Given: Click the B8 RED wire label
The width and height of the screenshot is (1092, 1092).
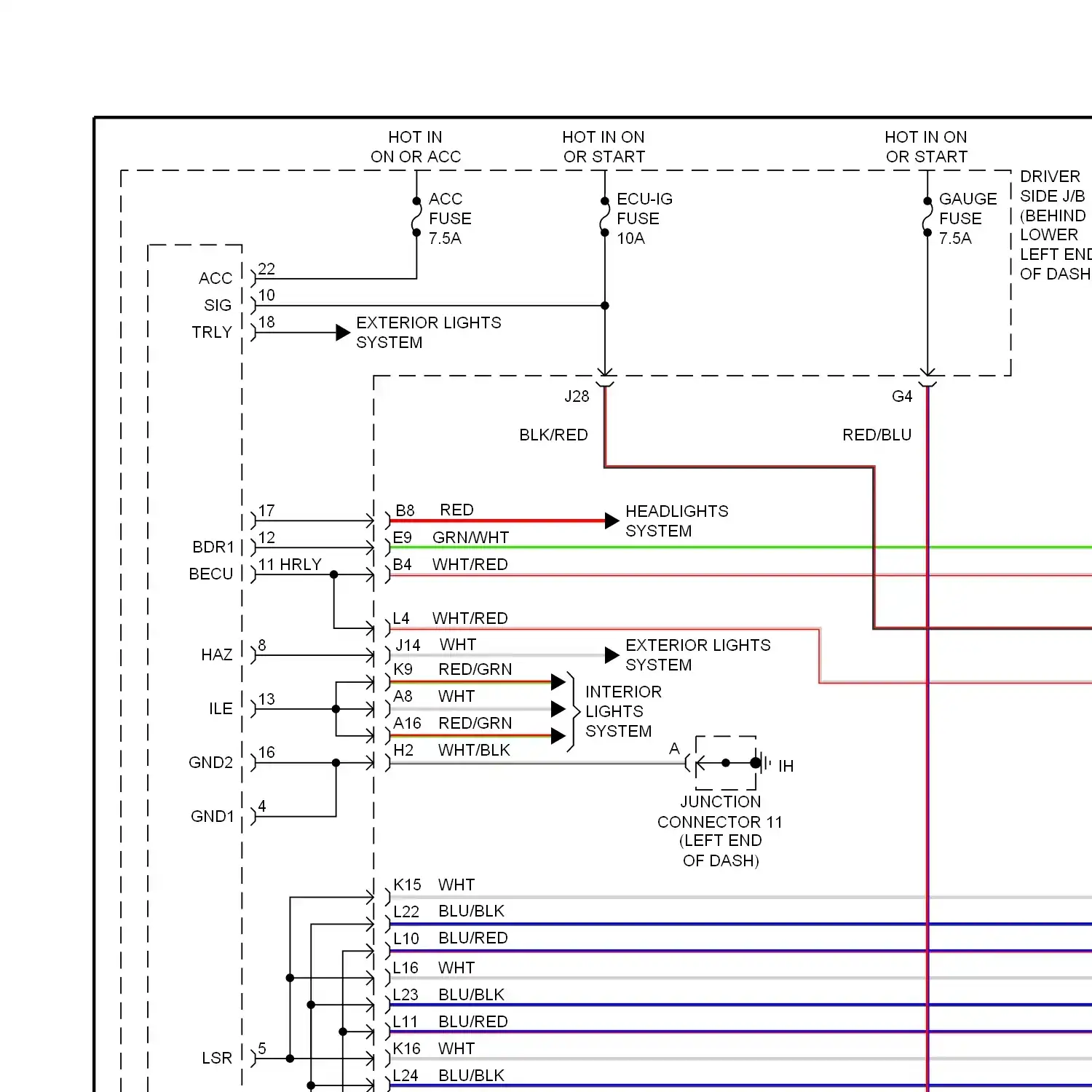Looking at the screenshot, I should click(x=434, y=510).
